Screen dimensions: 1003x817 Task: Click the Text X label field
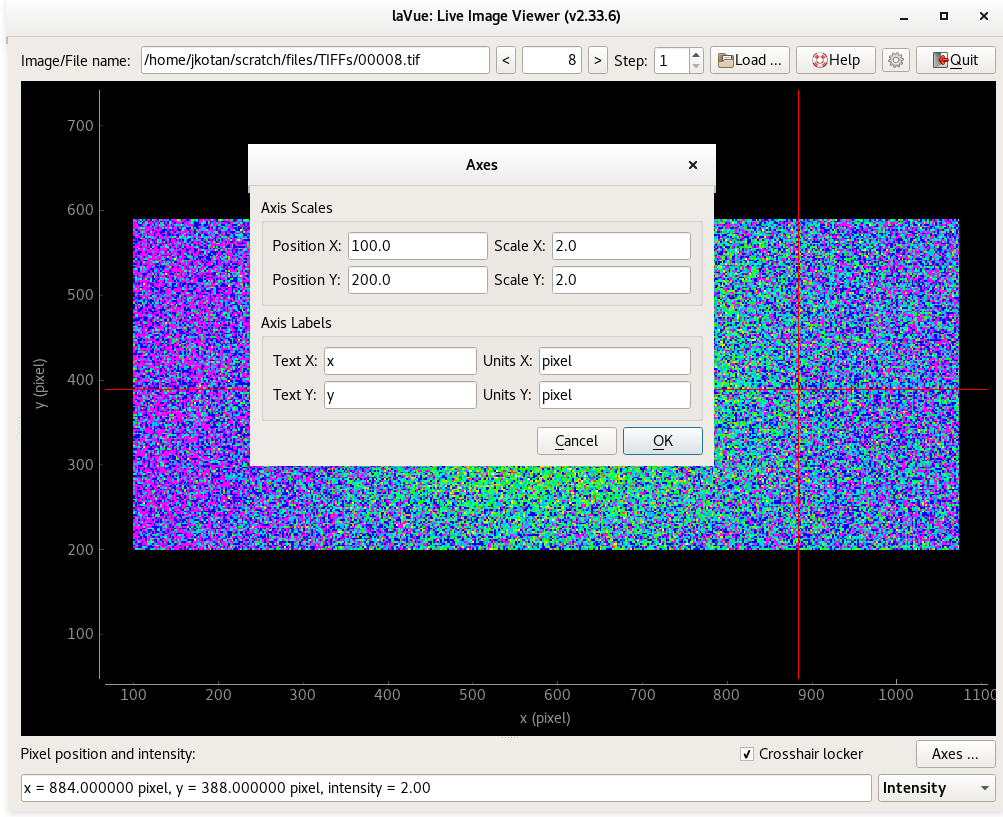tap(400, 361)
